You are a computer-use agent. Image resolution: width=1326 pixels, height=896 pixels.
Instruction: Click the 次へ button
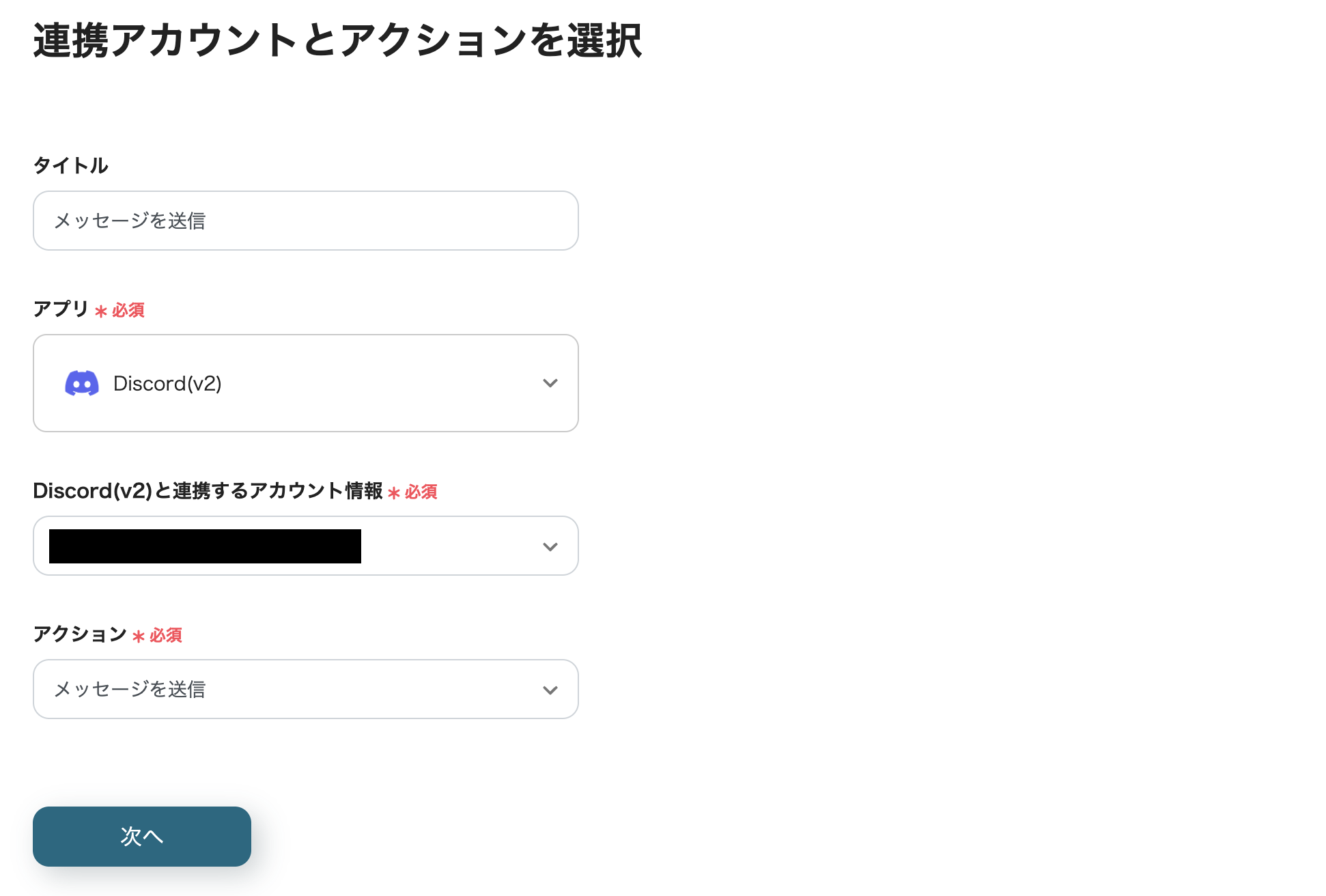[141, 836]
